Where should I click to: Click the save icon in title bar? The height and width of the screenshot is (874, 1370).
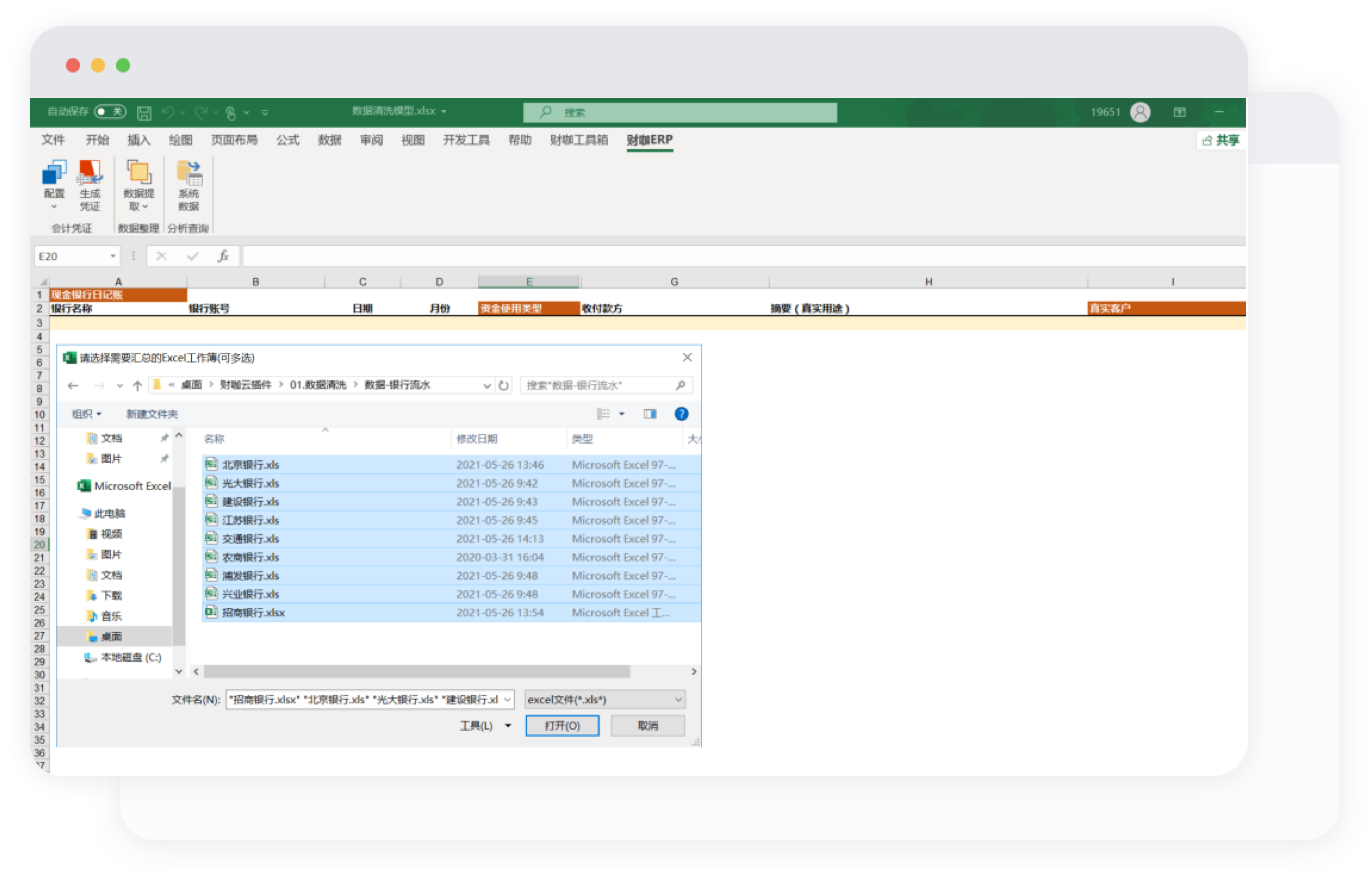[x=144, y=113]
